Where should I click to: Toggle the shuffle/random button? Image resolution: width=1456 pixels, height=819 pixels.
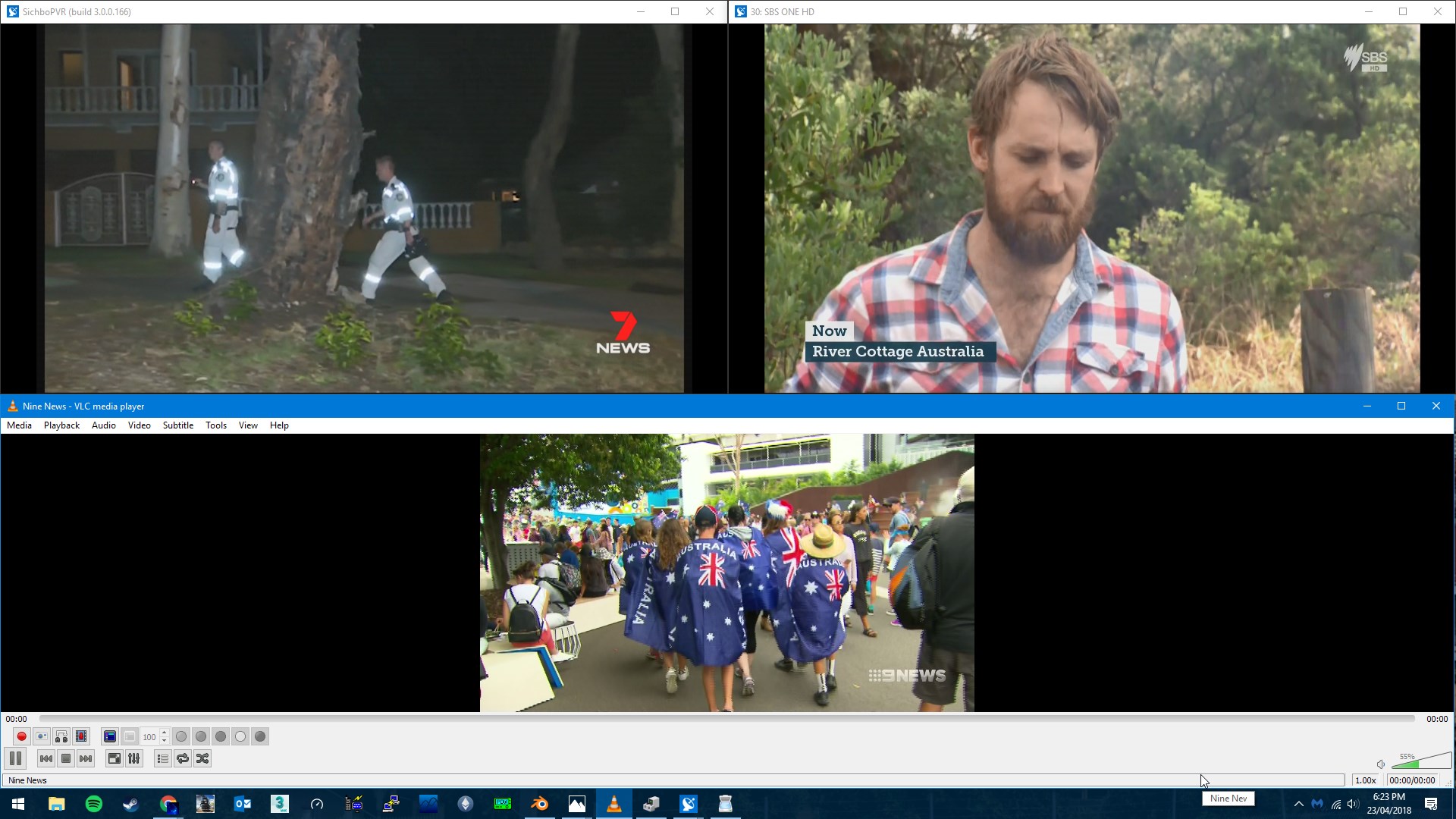(x=202, y=758)
